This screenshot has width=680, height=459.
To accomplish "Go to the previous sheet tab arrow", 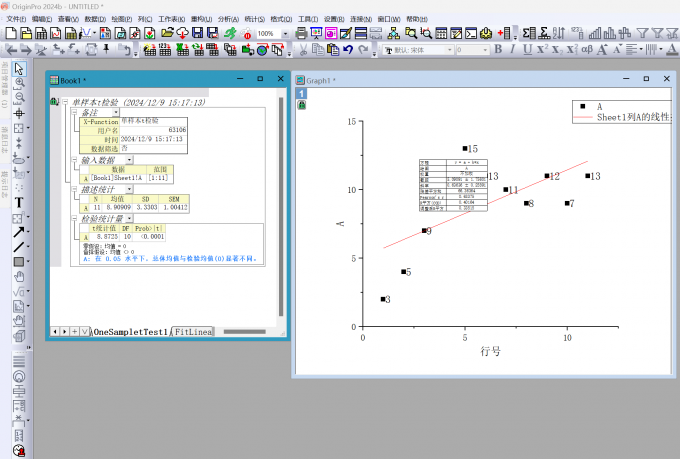I will pyautogui.click(x=55, y=331).
